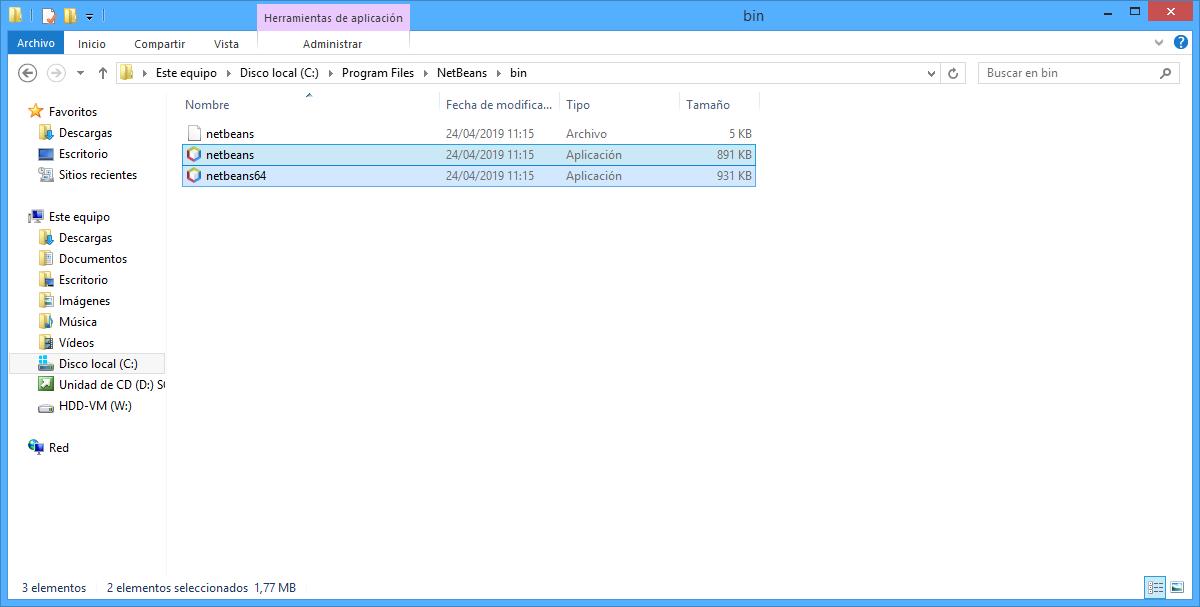Collapse the ribbon with the chevron
Image resolution: width=1200 pixels, height=607 pixels.
(1158, 43)
